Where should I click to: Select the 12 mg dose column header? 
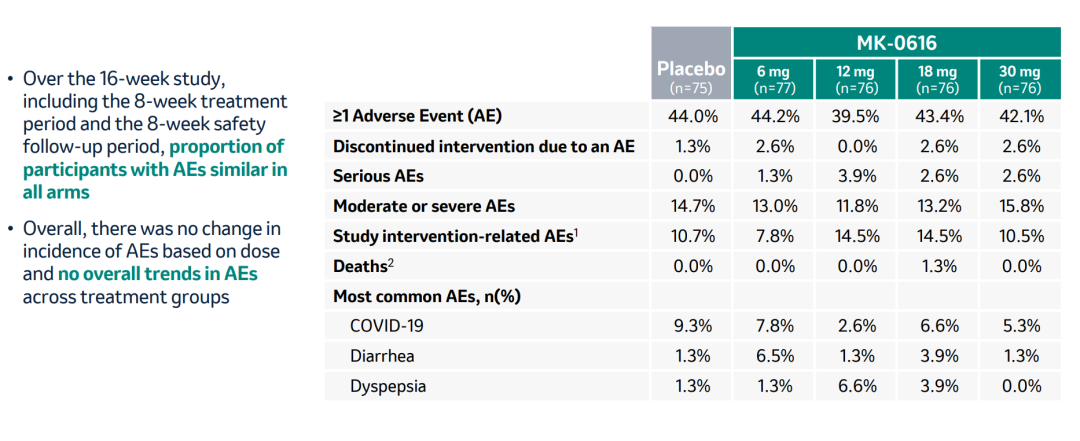tap(855, 79)
